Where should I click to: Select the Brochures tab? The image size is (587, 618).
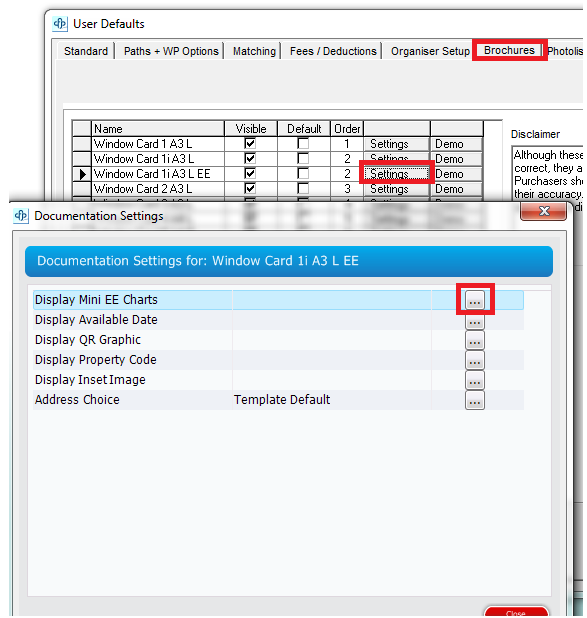click(509, 50)
